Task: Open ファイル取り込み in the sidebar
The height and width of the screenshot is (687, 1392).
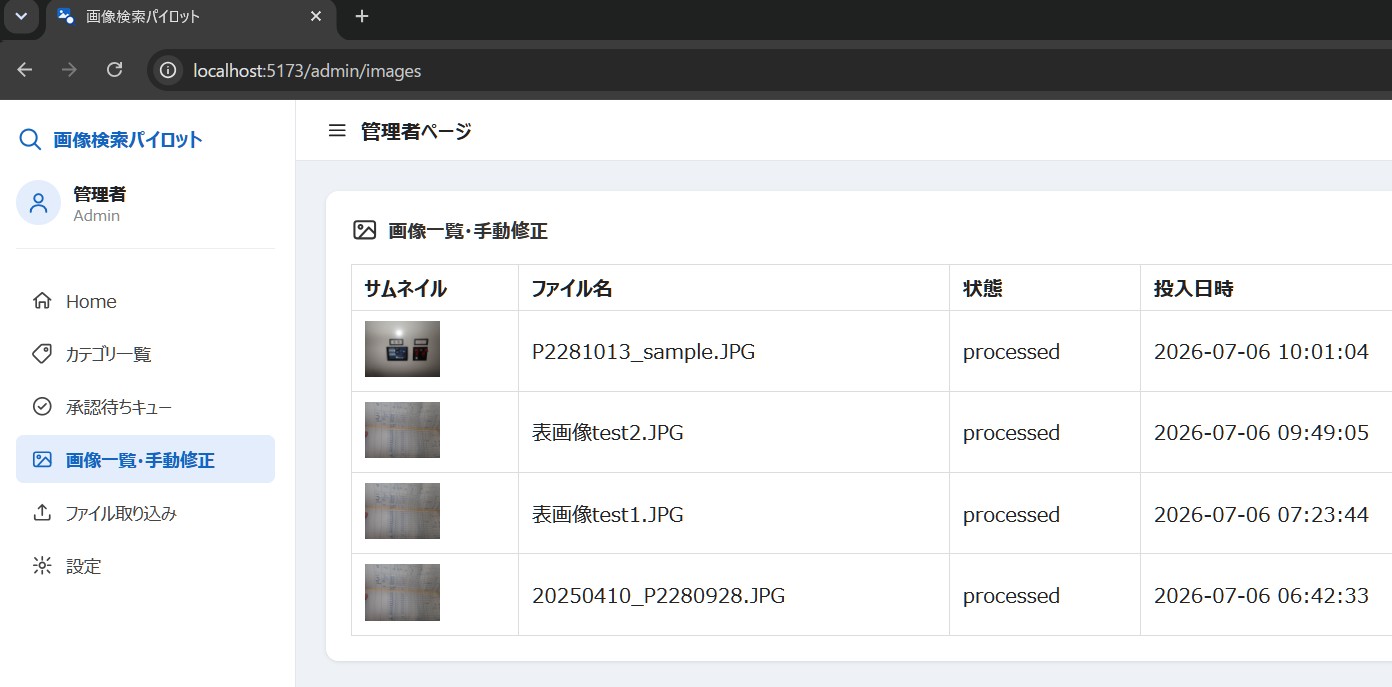Action: [145, 513]
